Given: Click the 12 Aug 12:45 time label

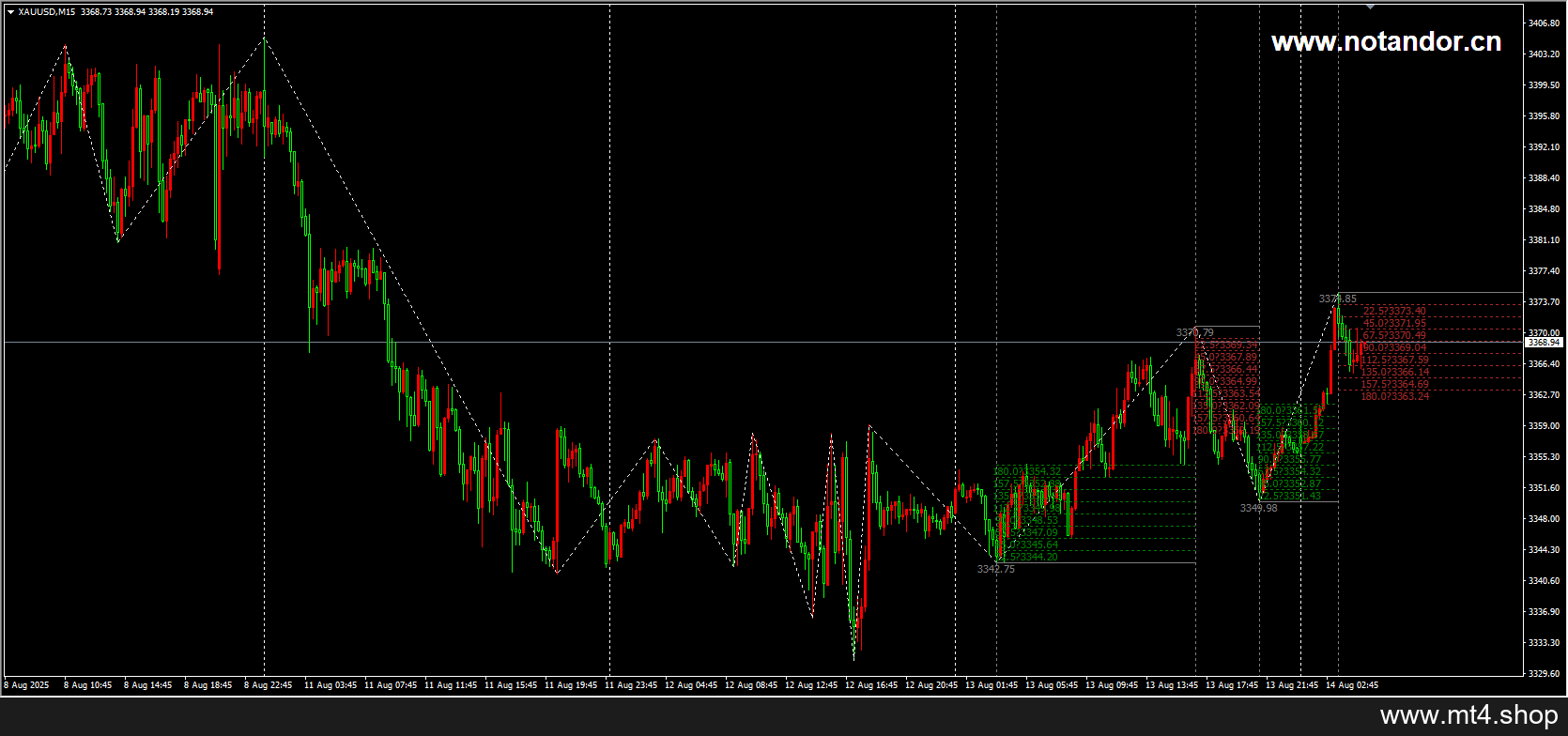Looking at the screenshot, I should click(811, 685).
